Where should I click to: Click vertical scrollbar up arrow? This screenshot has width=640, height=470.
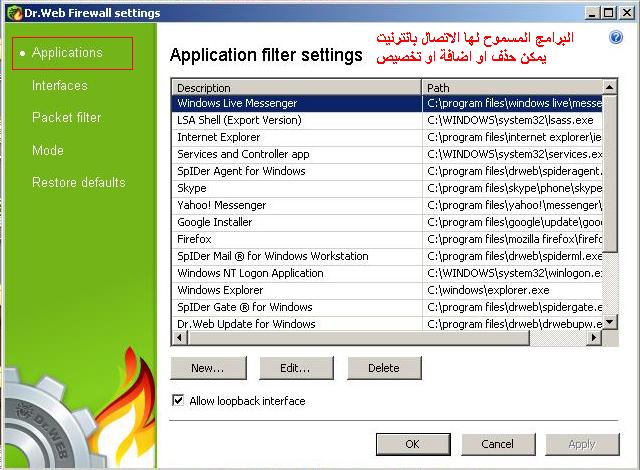point(609,87)
